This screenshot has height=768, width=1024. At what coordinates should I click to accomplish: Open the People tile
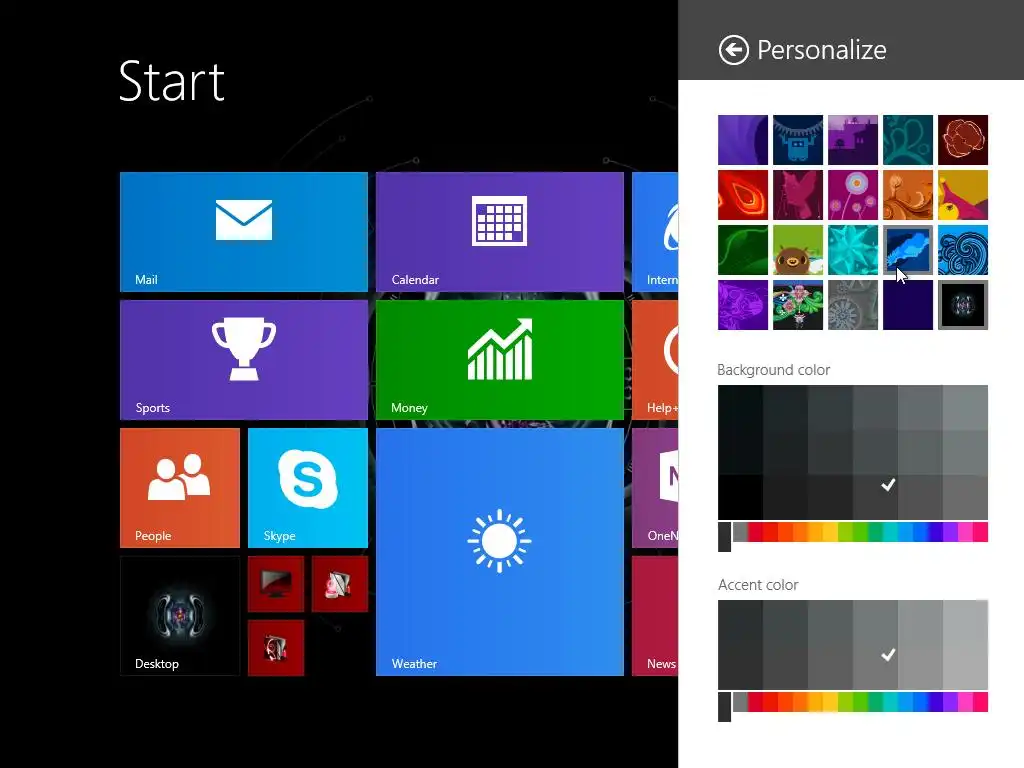[x=180, y=488]
